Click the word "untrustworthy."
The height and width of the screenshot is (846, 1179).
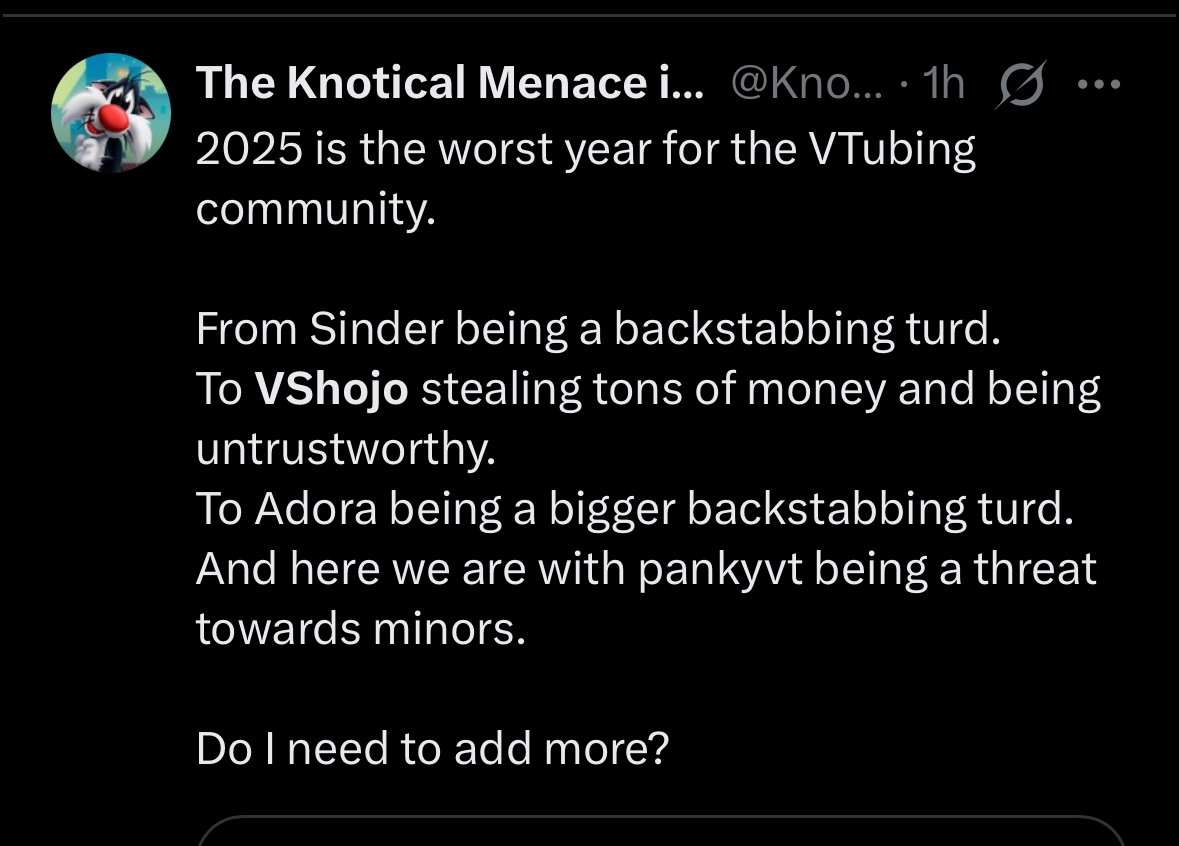click(x=345, y=450)
